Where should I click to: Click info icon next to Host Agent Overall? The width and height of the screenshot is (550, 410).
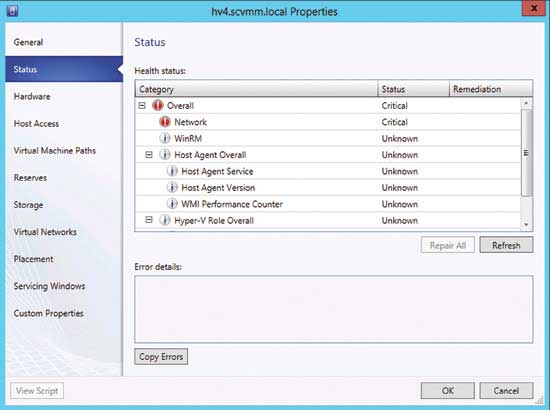165,155
